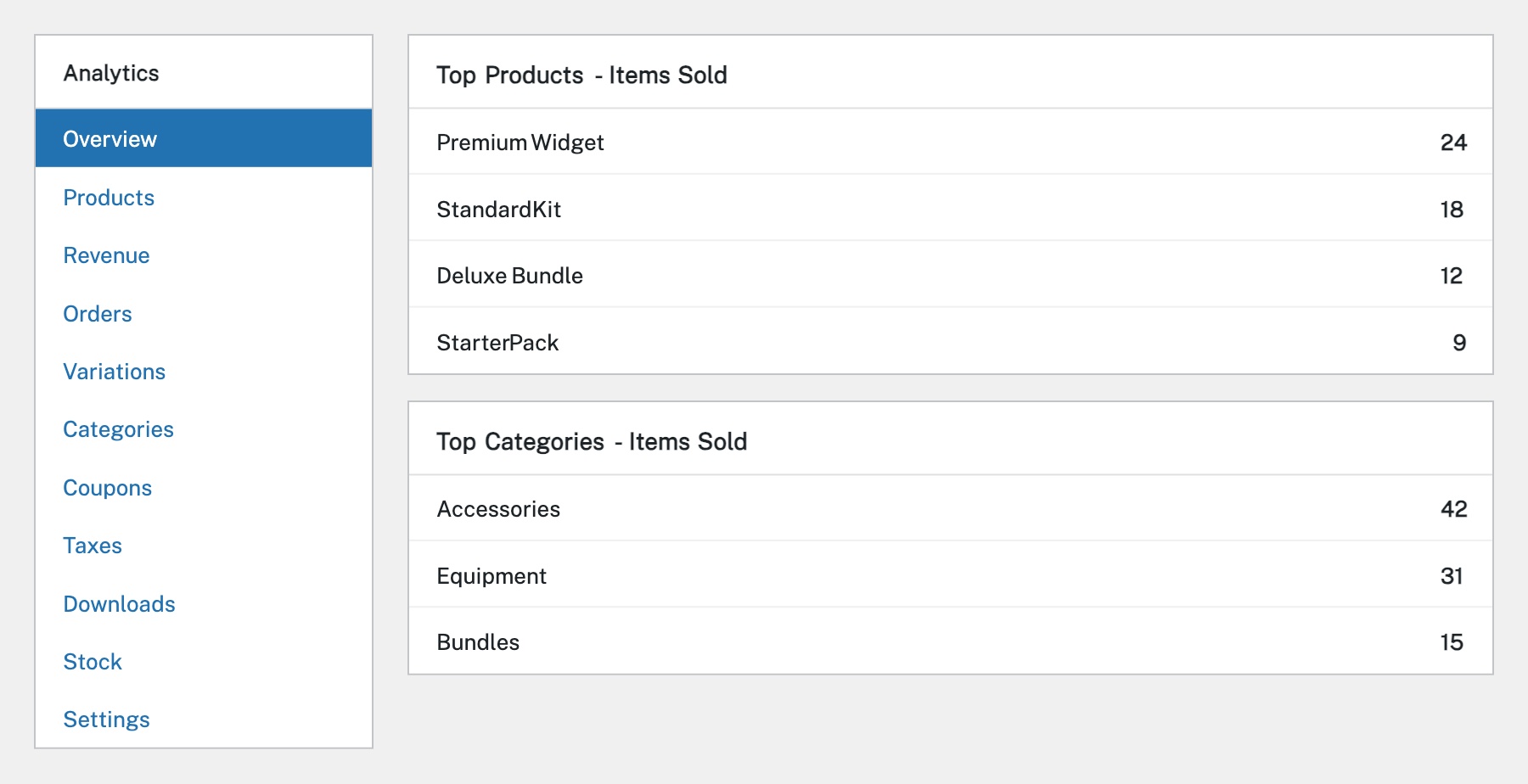
Task: Click the value 12 for Deluxe Bundle
Action: coord(1452,276)
